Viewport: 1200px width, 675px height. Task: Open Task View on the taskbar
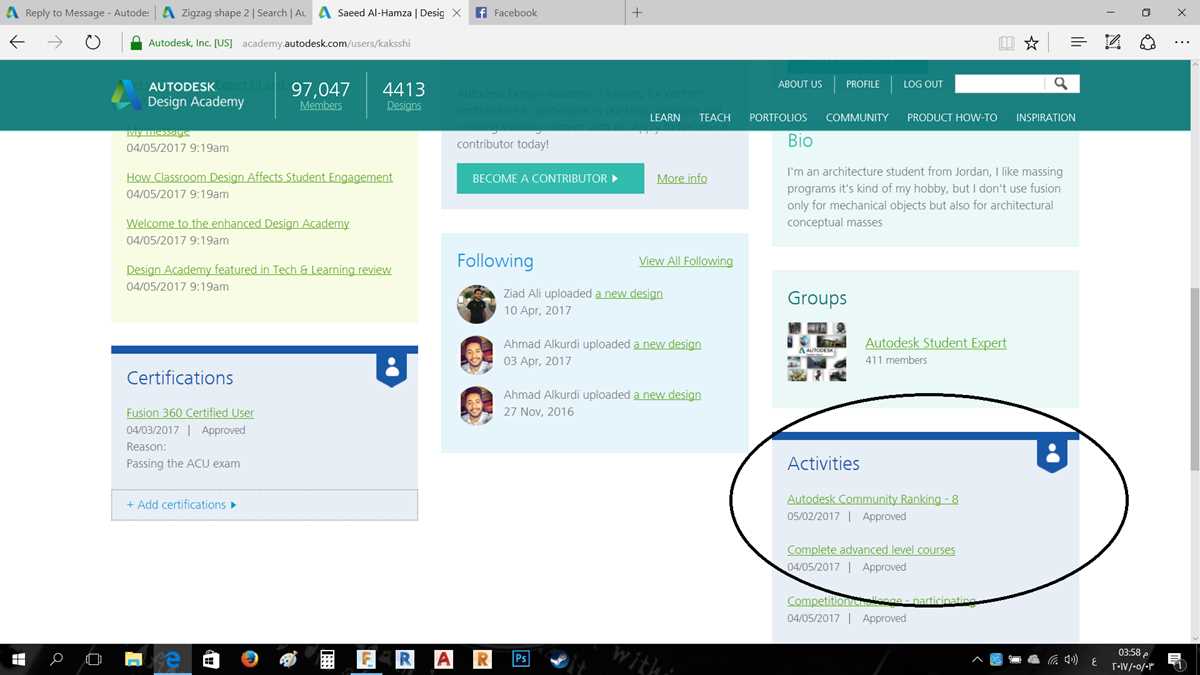(94, 659)
